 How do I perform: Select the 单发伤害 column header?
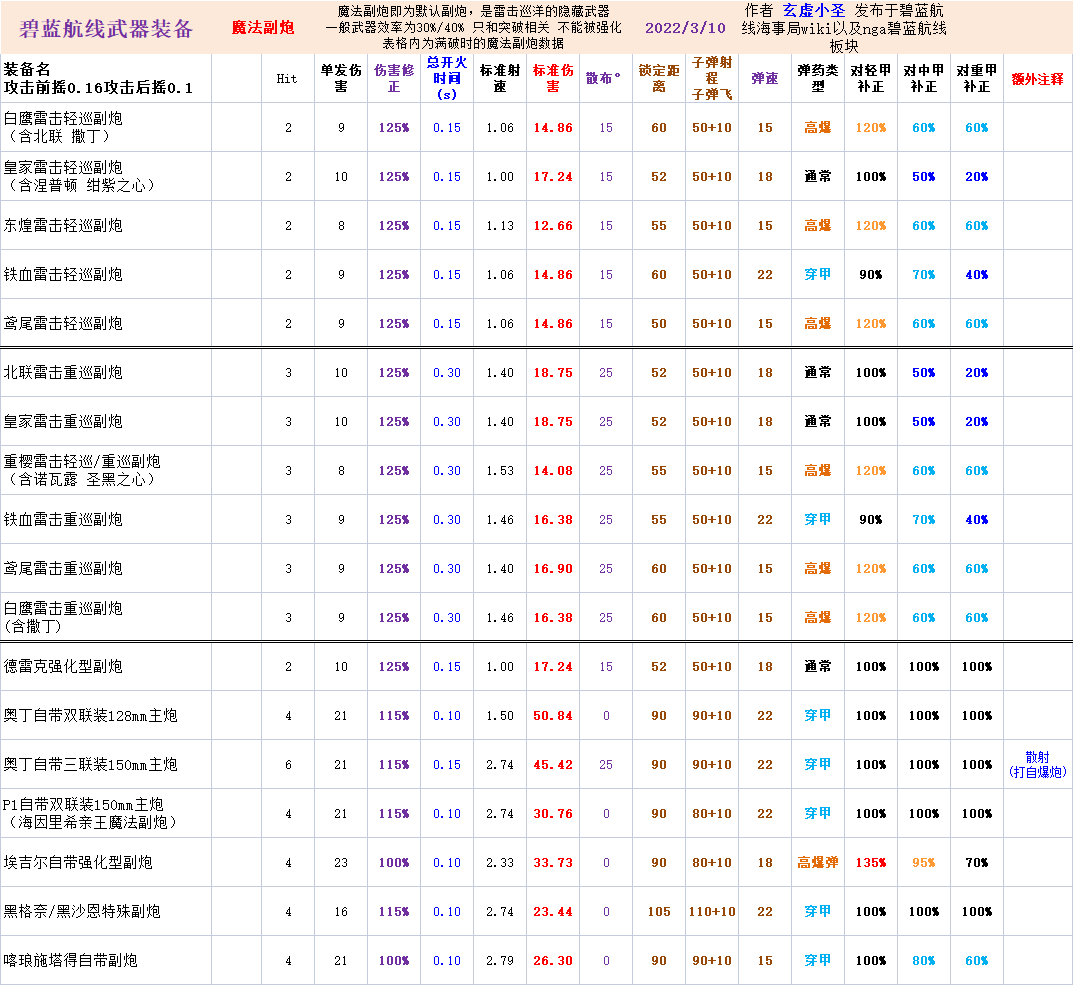point(341,78)
